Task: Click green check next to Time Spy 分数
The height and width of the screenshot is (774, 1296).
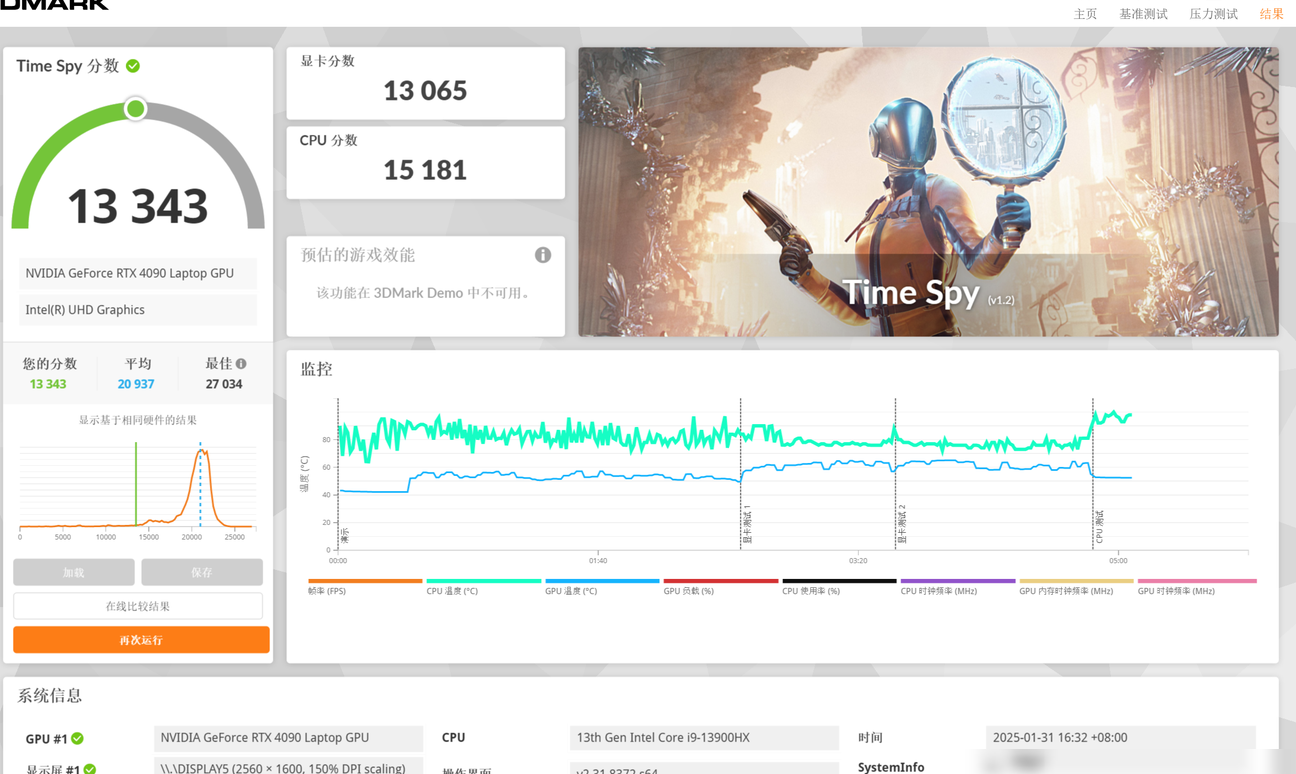Action: click(133, 66)
